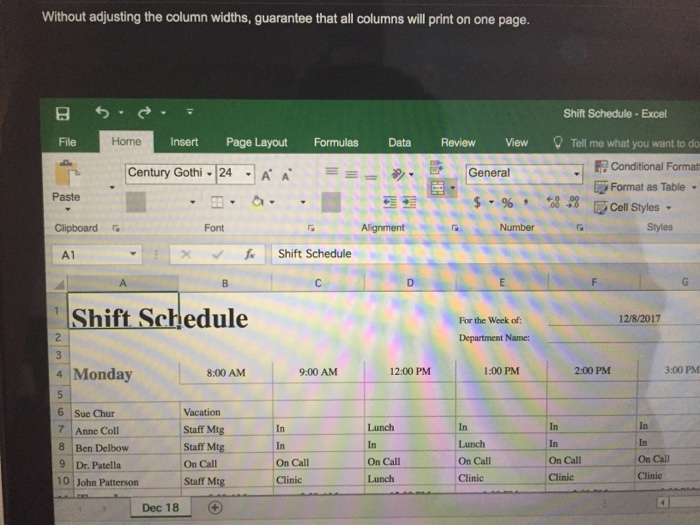Open the Borders dropdown arrow

click(x=232, y=202)
